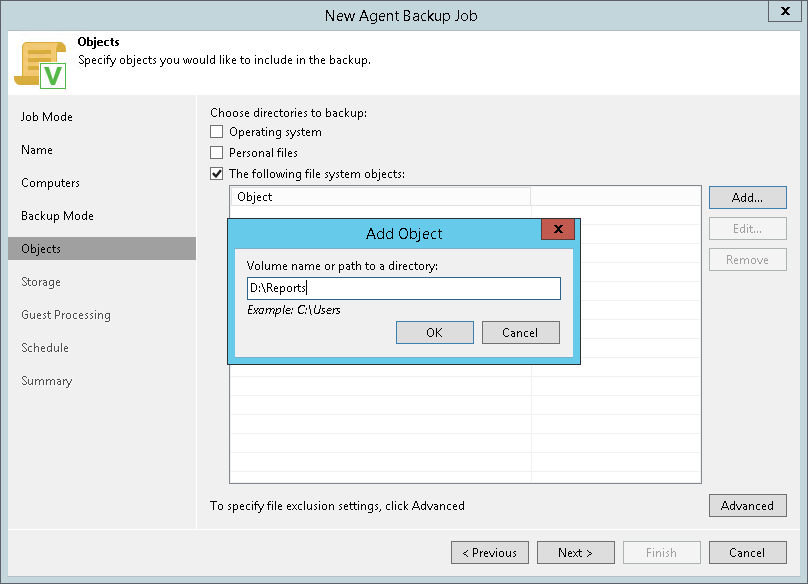This screenshot has width=808, height=584.
Task: Click the directory path input field
Action: 404,288
